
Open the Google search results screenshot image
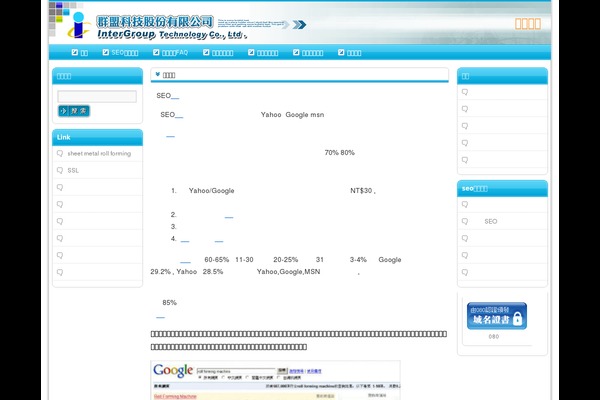276,380
